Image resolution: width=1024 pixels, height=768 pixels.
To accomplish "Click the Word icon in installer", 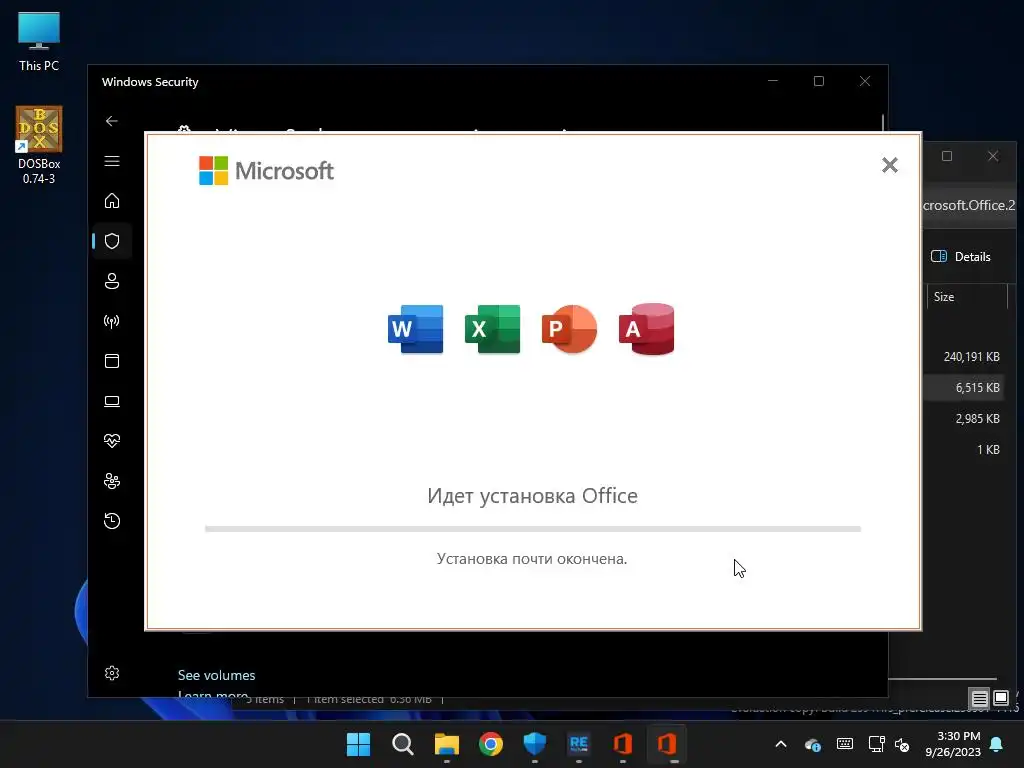I will (x=415, y=329).
